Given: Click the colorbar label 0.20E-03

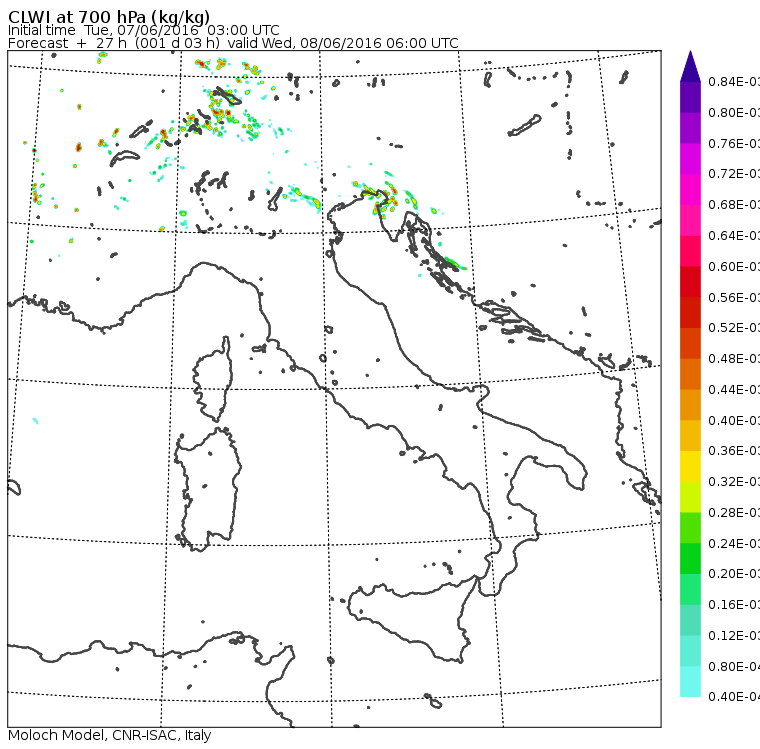Looking at the screenshot, I should [x=734, y=574].
